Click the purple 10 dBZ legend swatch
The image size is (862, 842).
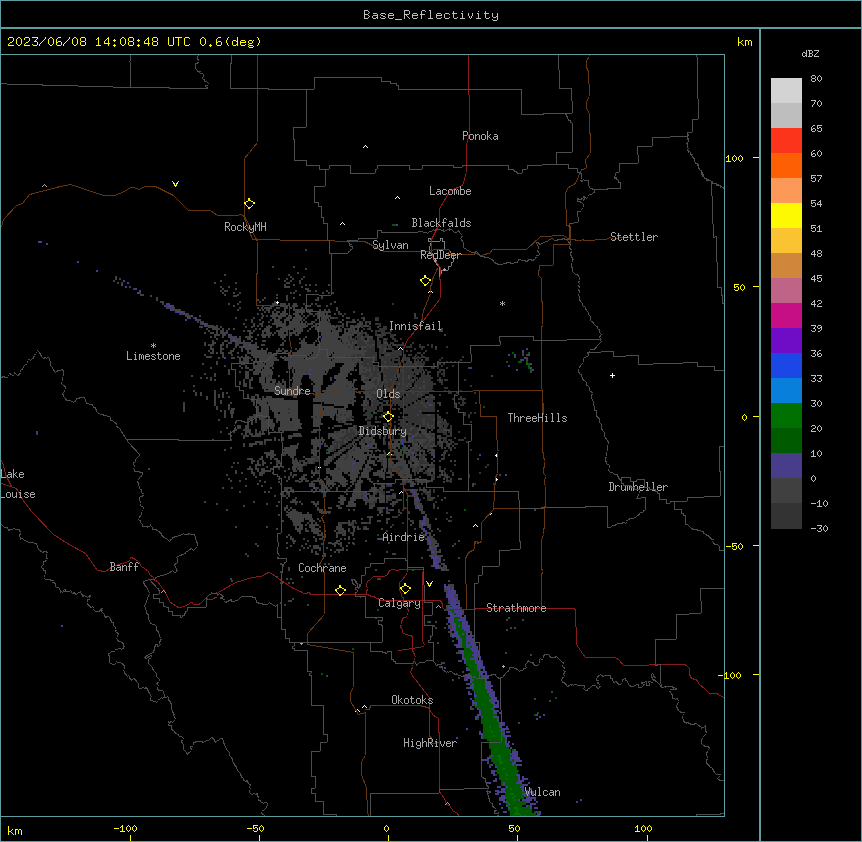786,466
